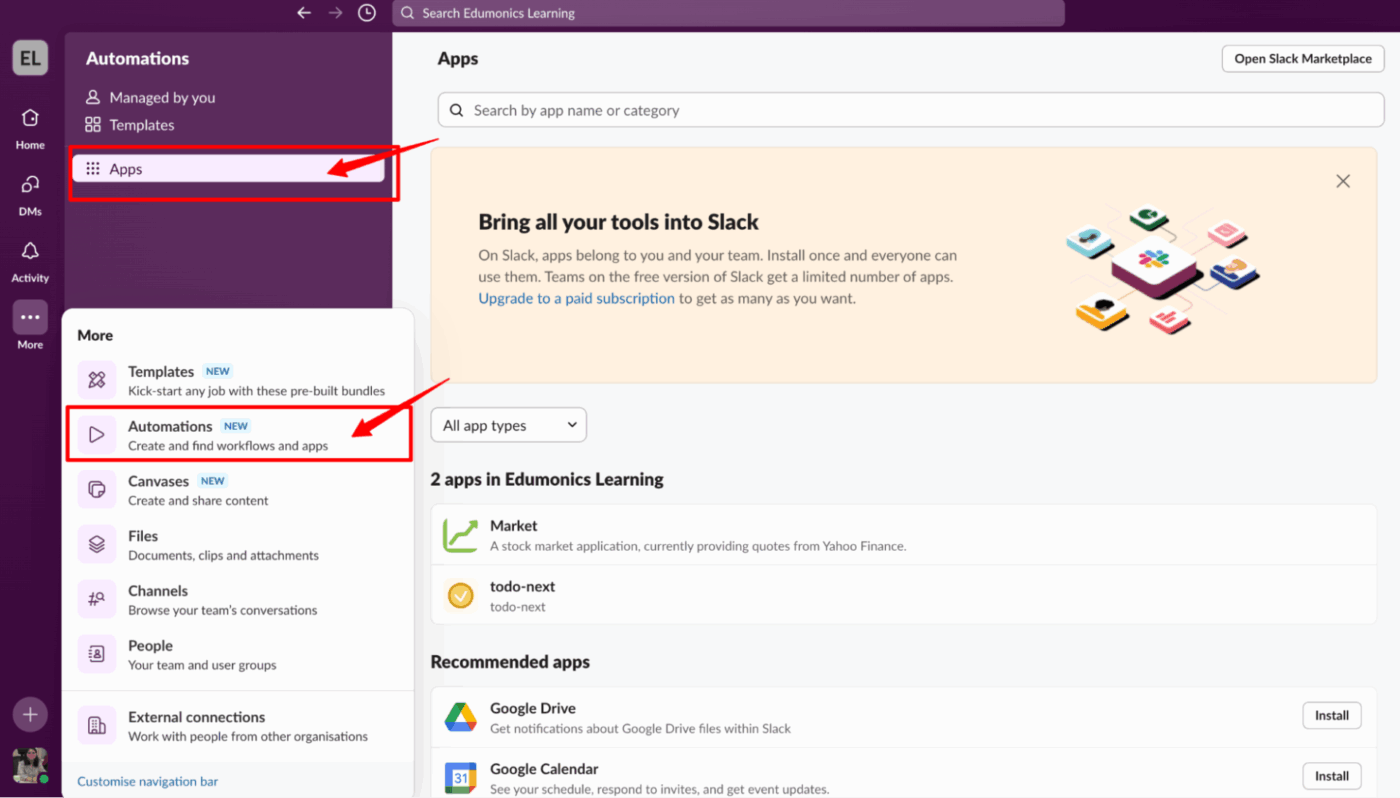The width and height of the screenshot is (1400, 798).
Task: Click the todo-next app checkmark icon
Action: click(461, 596)
